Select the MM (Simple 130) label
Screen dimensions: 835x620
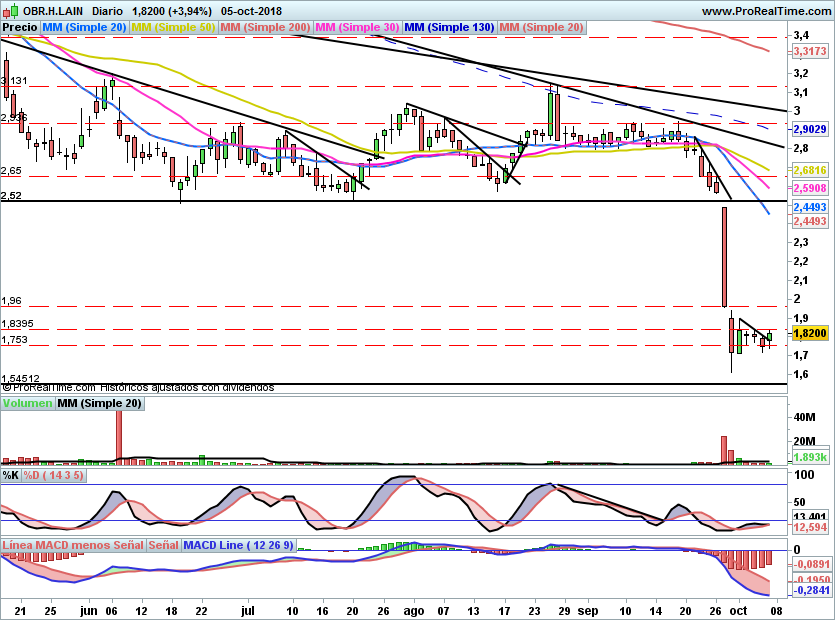point(449,27)
